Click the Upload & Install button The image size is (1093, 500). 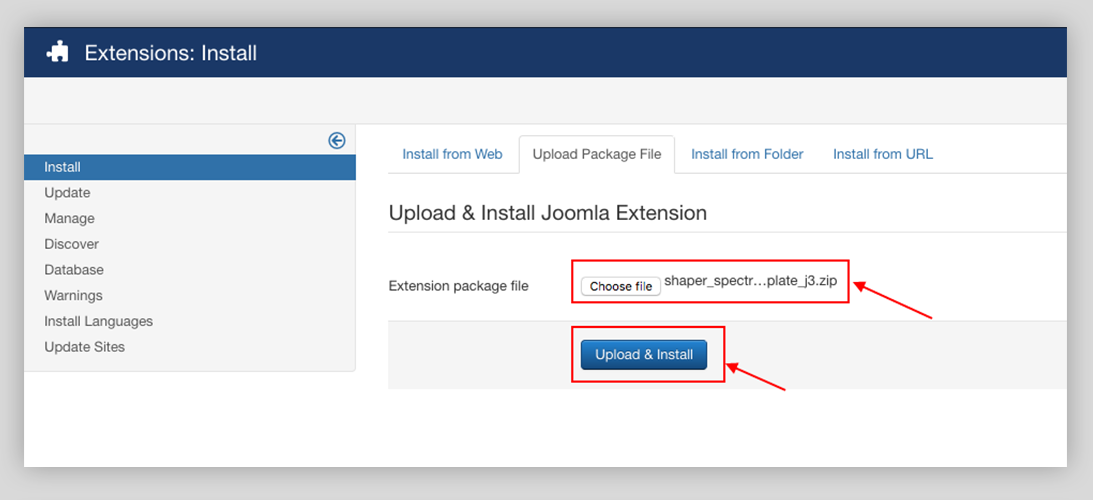[x=644, y=355]
